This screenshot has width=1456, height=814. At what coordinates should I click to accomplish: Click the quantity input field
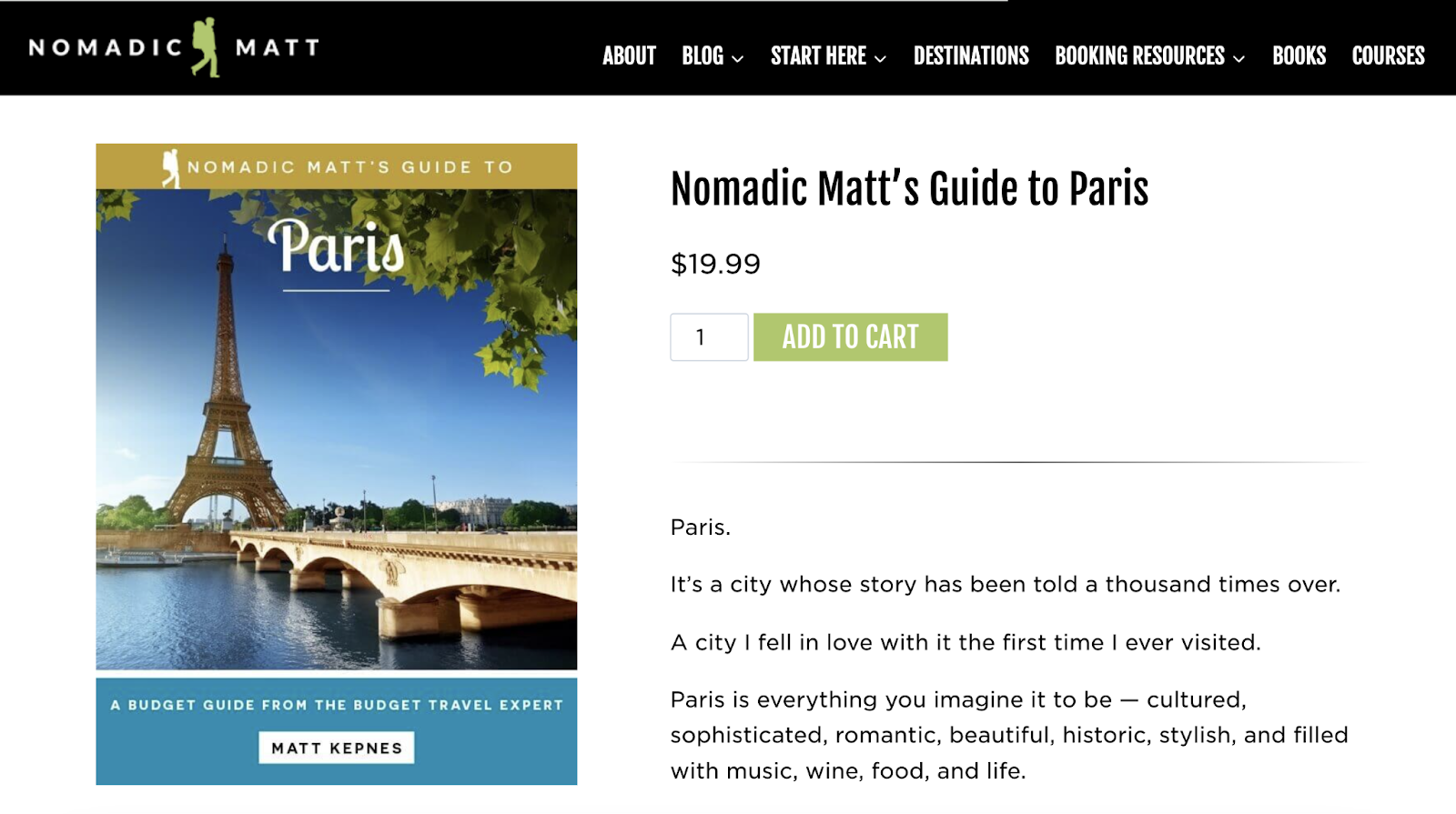[708, 337]
